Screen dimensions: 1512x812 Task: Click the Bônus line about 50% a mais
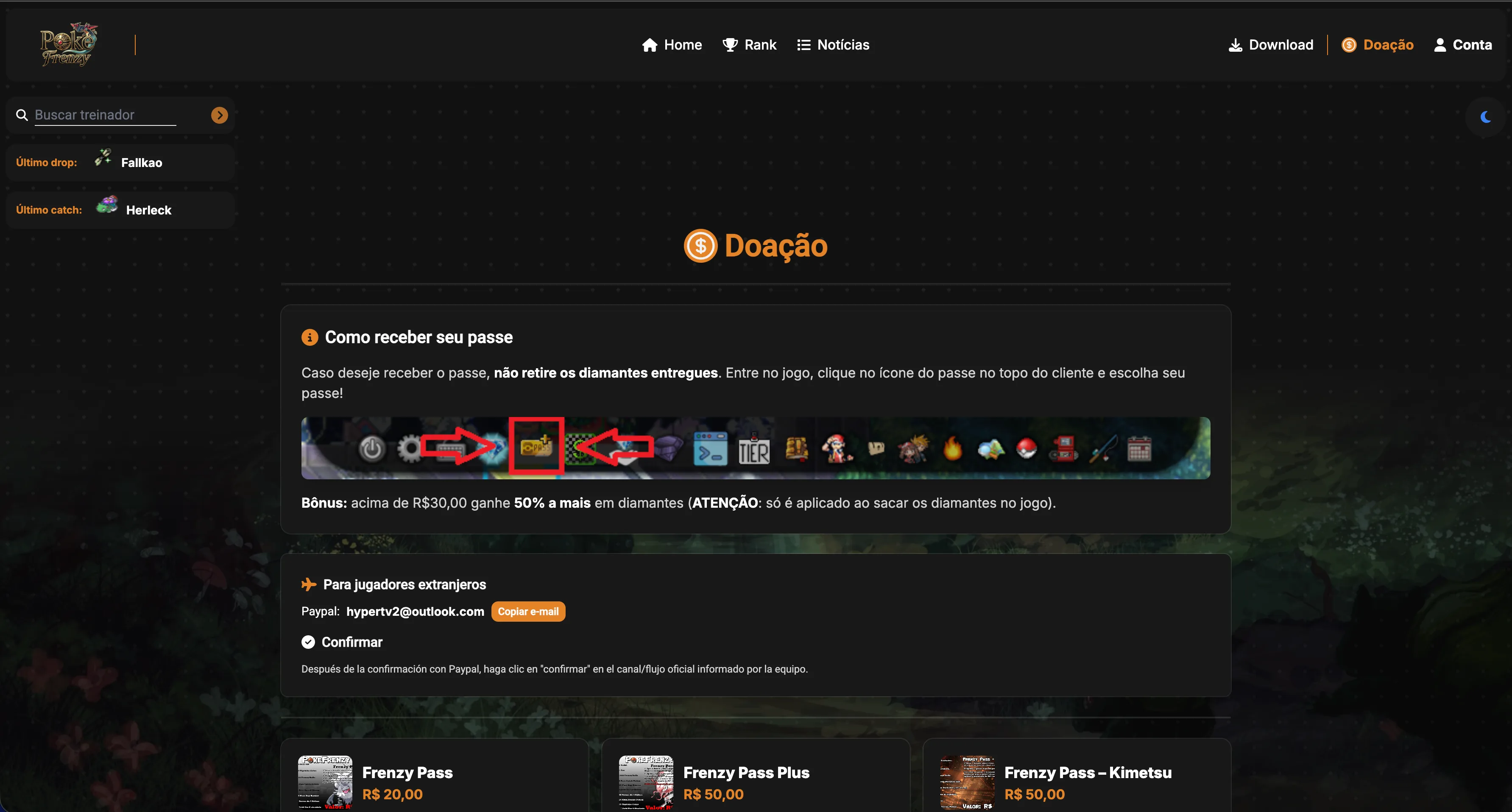tap(678, 503)
